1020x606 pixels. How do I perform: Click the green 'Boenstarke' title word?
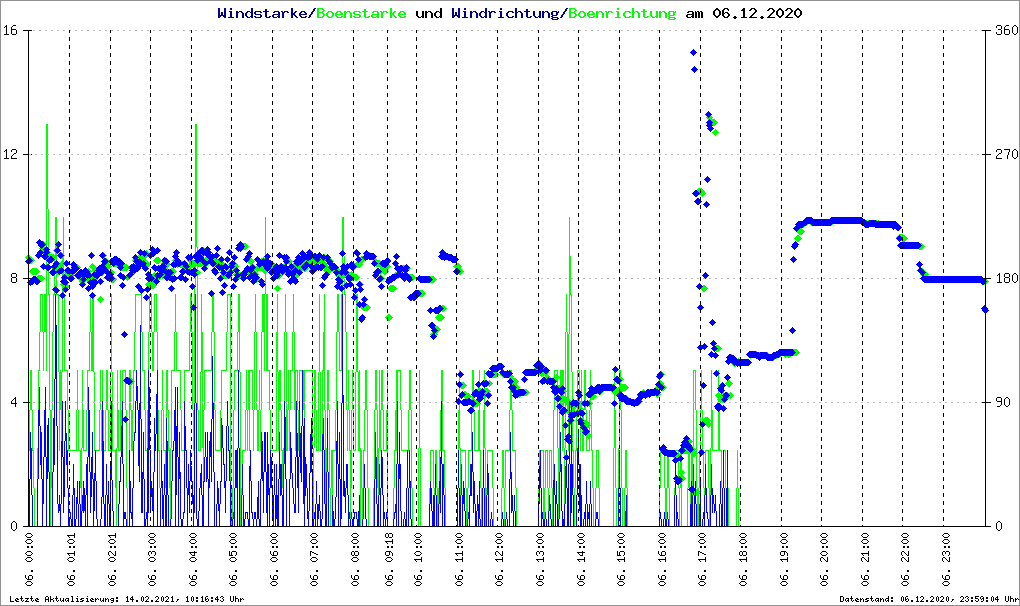tap(361, 13)
